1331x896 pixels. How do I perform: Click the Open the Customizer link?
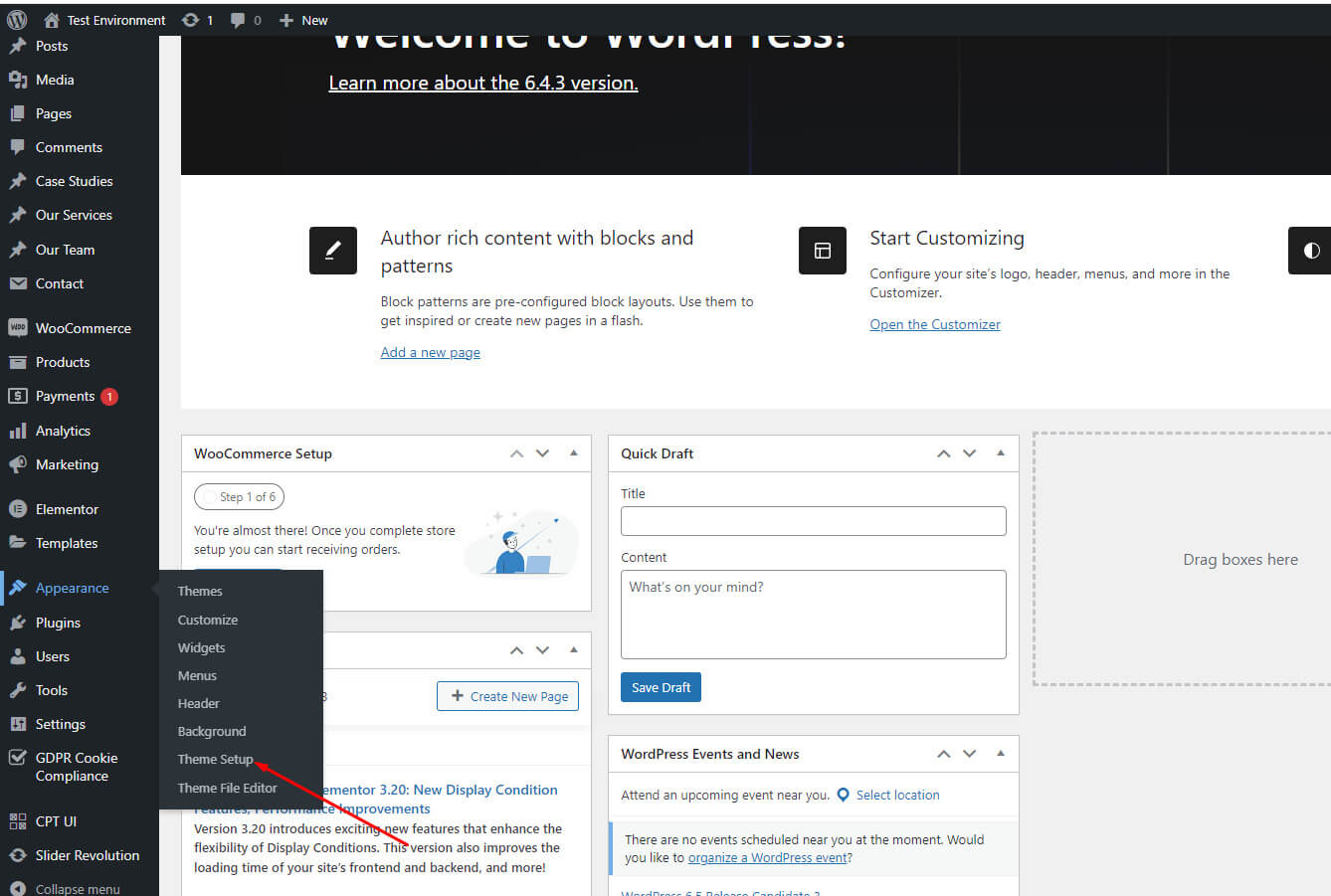pos(935,324)
